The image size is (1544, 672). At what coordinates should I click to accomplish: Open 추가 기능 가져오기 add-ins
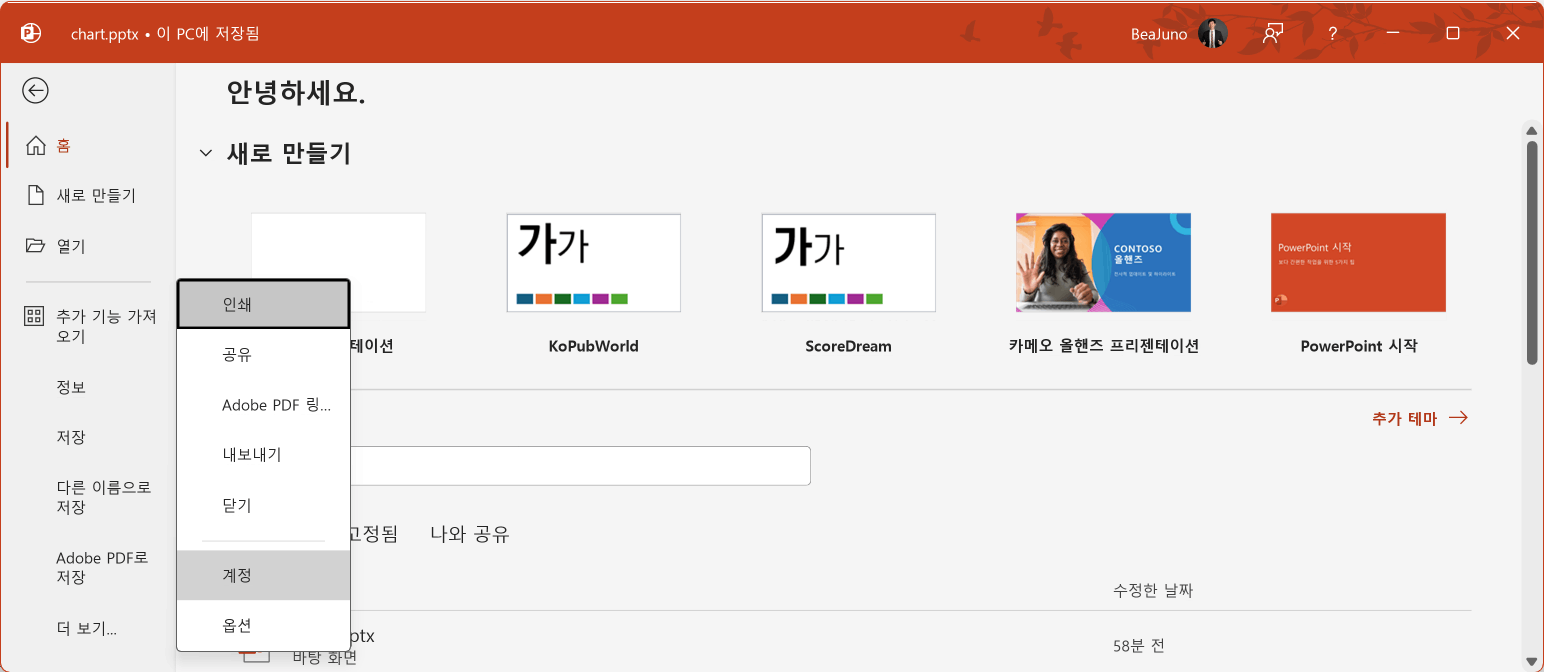click(90, 326)
